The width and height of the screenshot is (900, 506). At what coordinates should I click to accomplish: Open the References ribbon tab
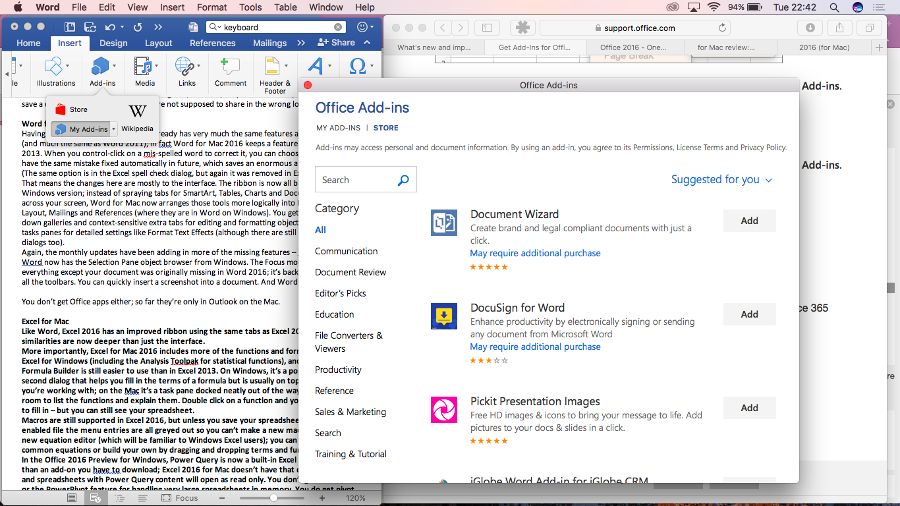pyautogui.click(x=212, y=42)
